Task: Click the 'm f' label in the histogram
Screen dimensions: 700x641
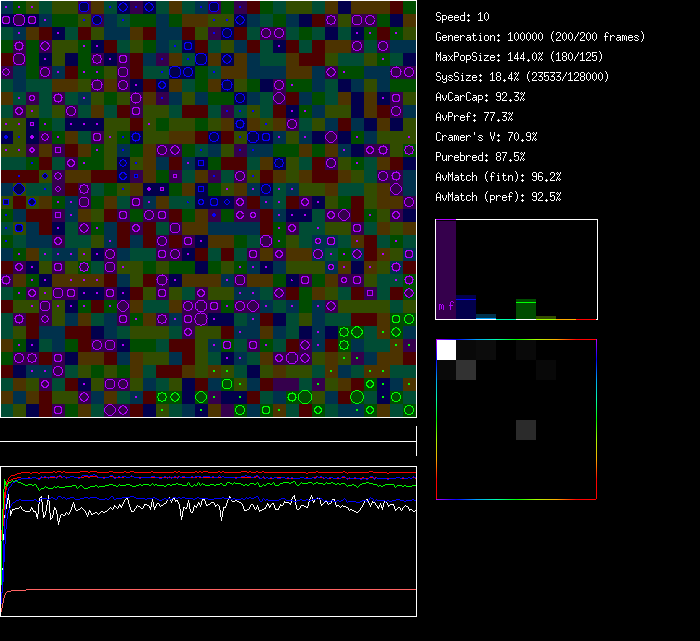Action: point(446,306)
